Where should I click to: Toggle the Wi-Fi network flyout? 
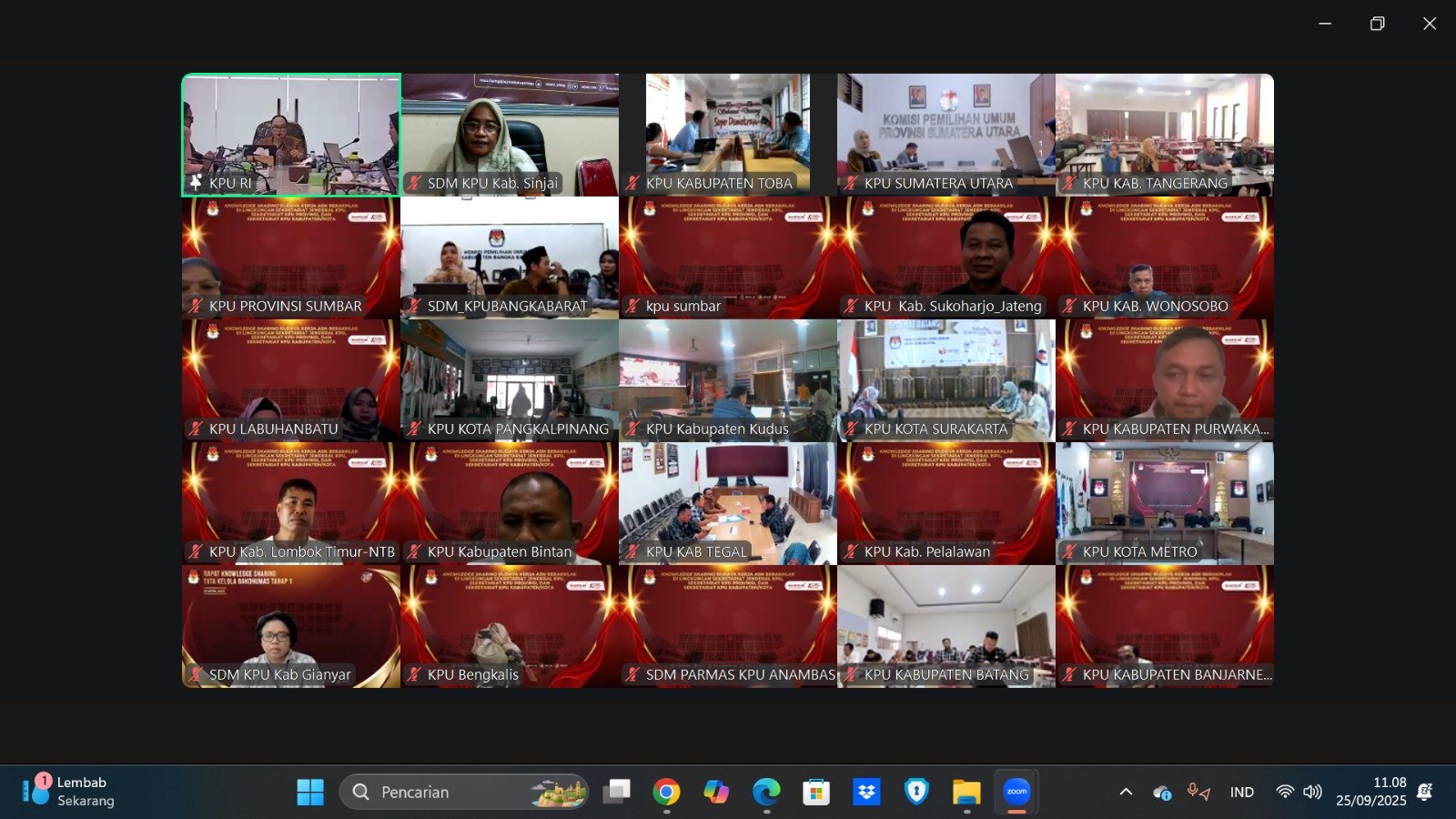1284,792
